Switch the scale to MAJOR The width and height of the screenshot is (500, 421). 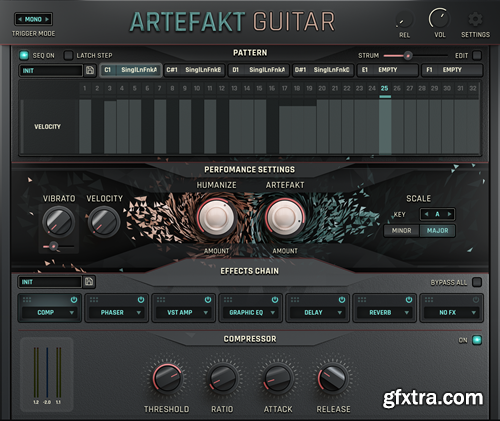[437, 231]
